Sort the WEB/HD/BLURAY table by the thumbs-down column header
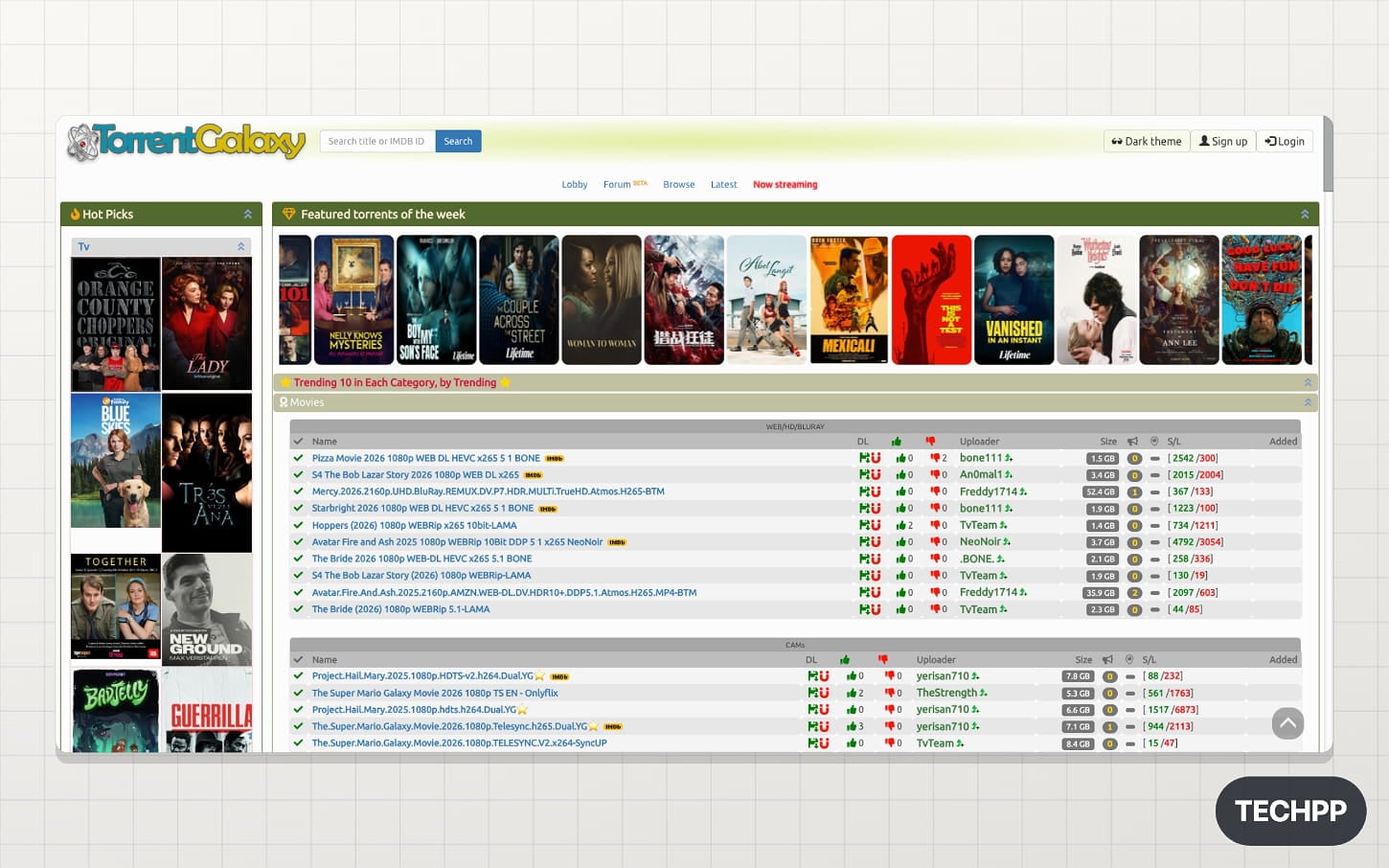Image resolution: width=1389 pixels, height=868 pixels. (930, 442)
